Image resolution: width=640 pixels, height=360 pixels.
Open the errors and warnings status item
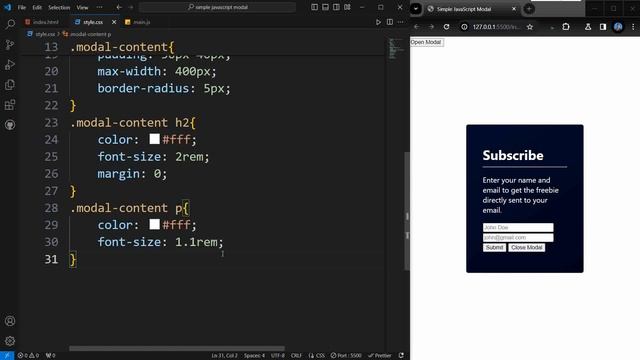(28, 356)
